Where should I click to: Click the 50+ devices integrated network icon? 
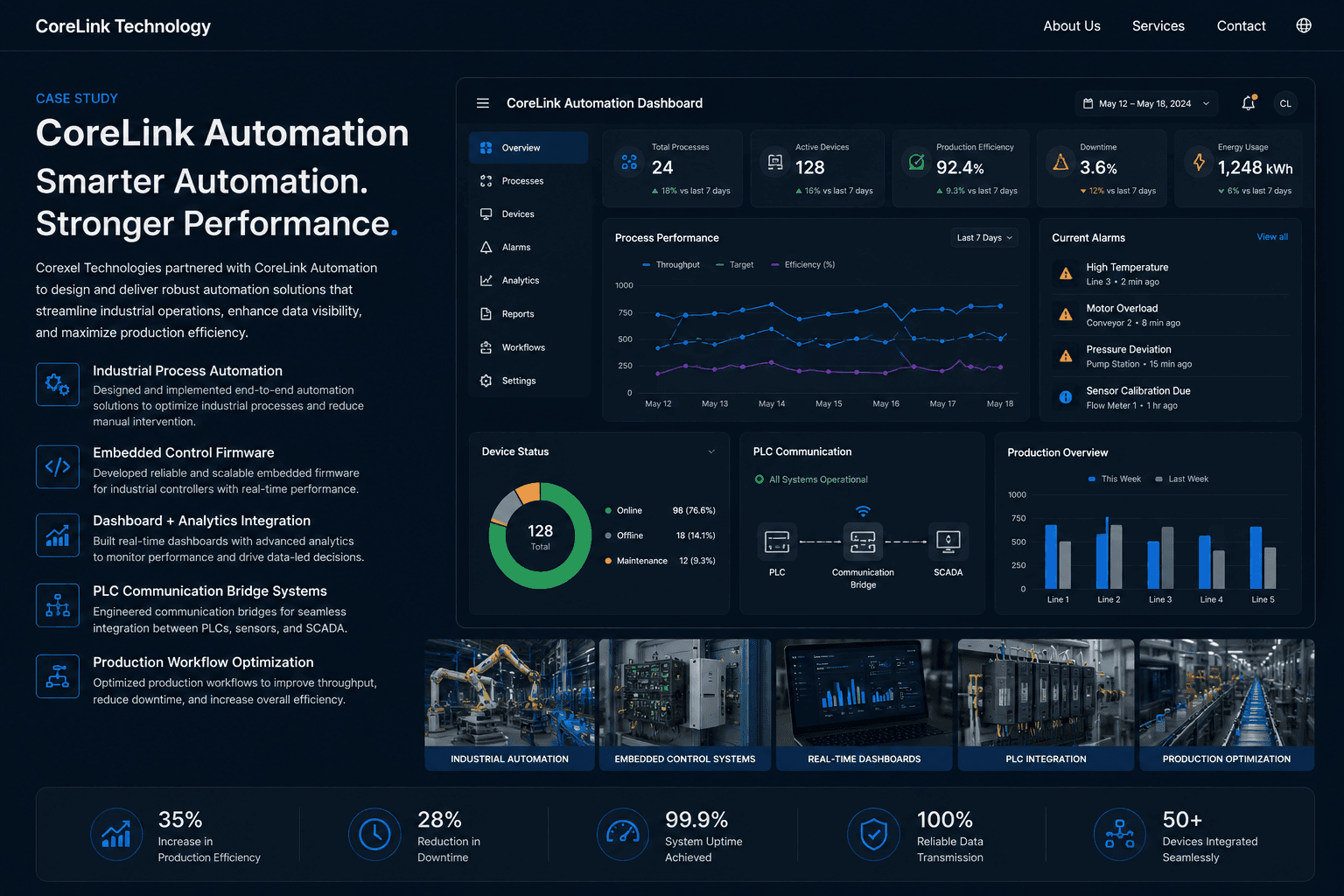(x=1120, y=835)
